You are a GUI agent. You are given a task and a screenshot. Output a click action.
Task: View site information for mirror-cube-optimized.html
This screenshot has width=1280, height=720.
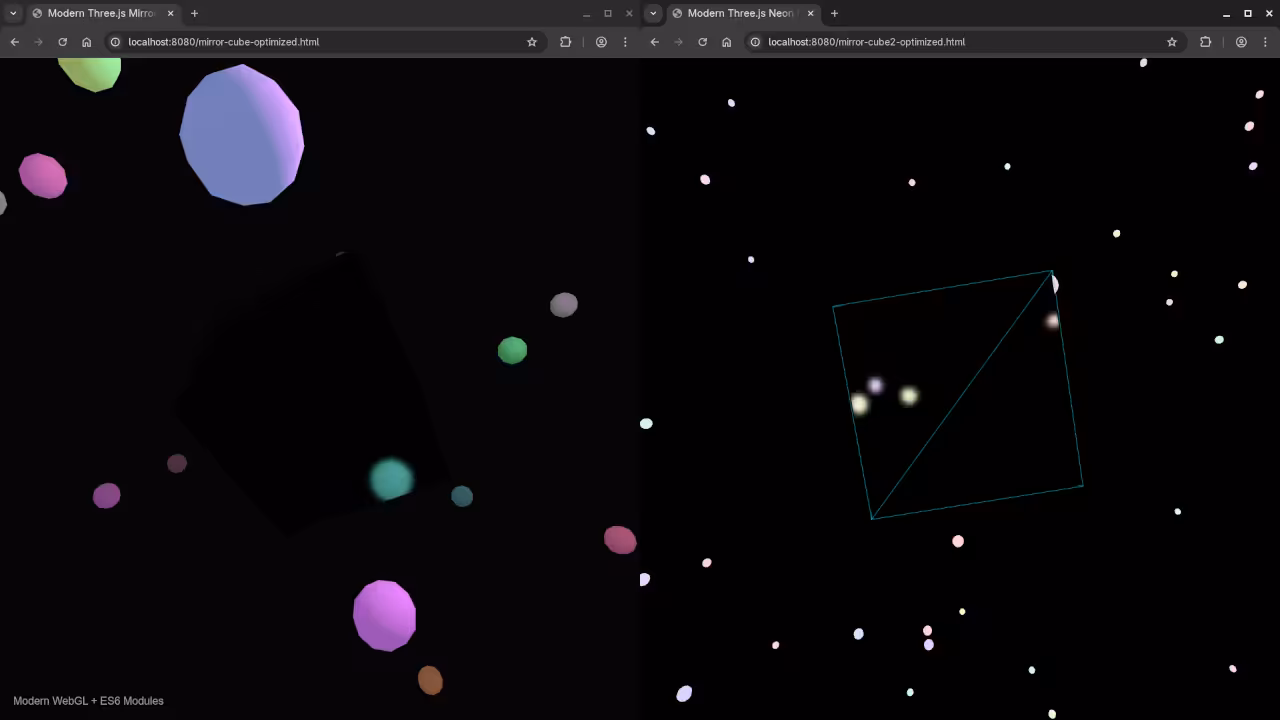pyautogui.click(x=114, y=42)
